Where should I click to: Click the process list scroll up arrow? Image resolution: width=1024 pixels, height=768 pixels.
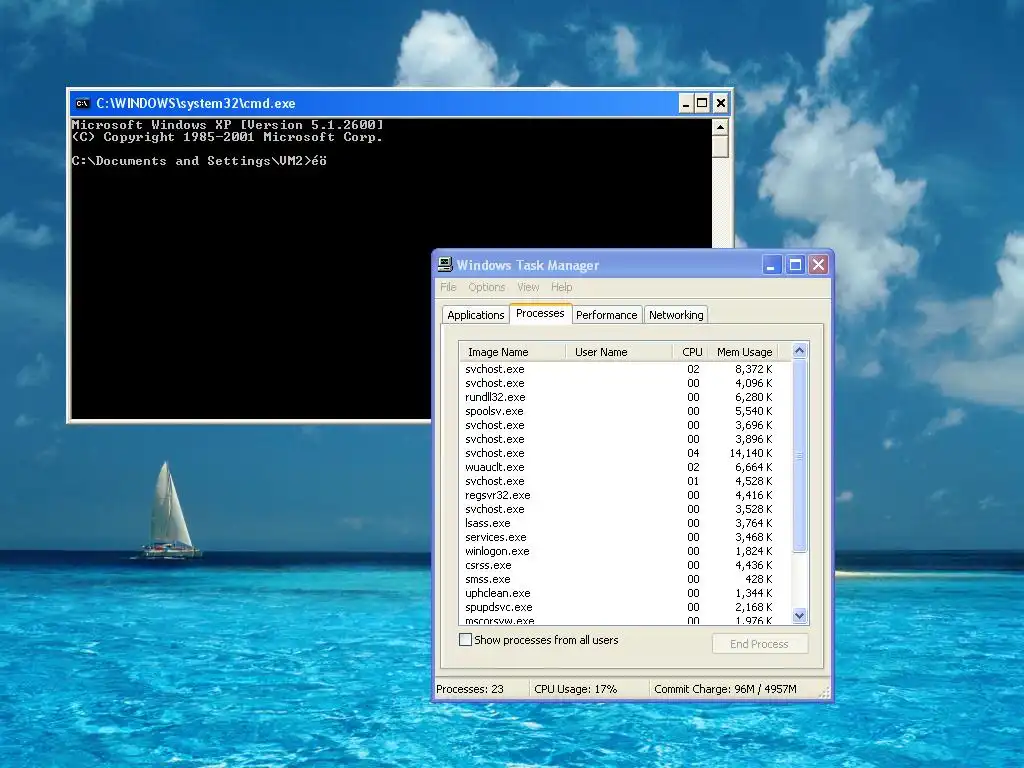click(x=799, y=351)
